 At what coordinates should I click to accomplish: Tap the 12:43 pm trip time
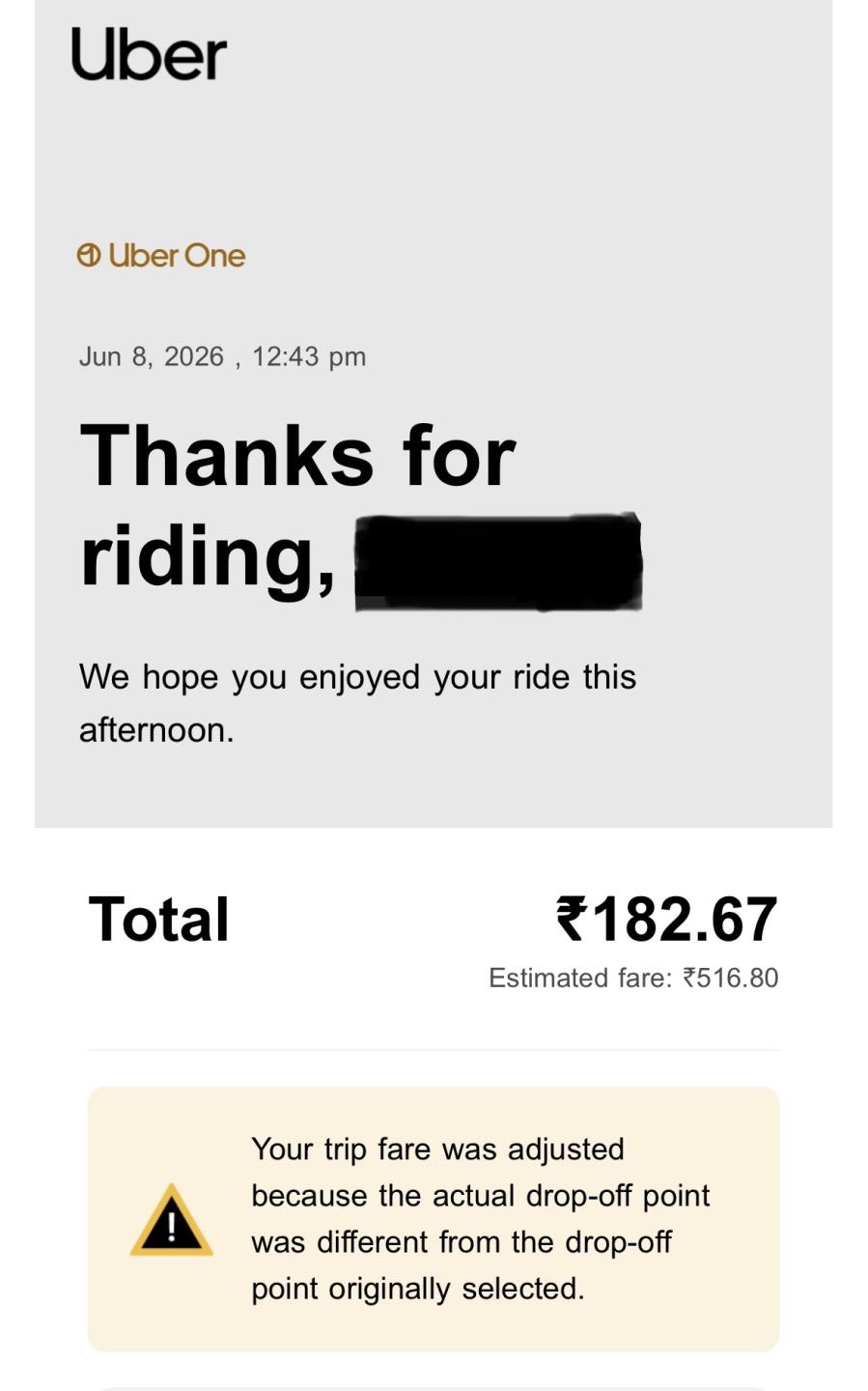click(309, 356)
